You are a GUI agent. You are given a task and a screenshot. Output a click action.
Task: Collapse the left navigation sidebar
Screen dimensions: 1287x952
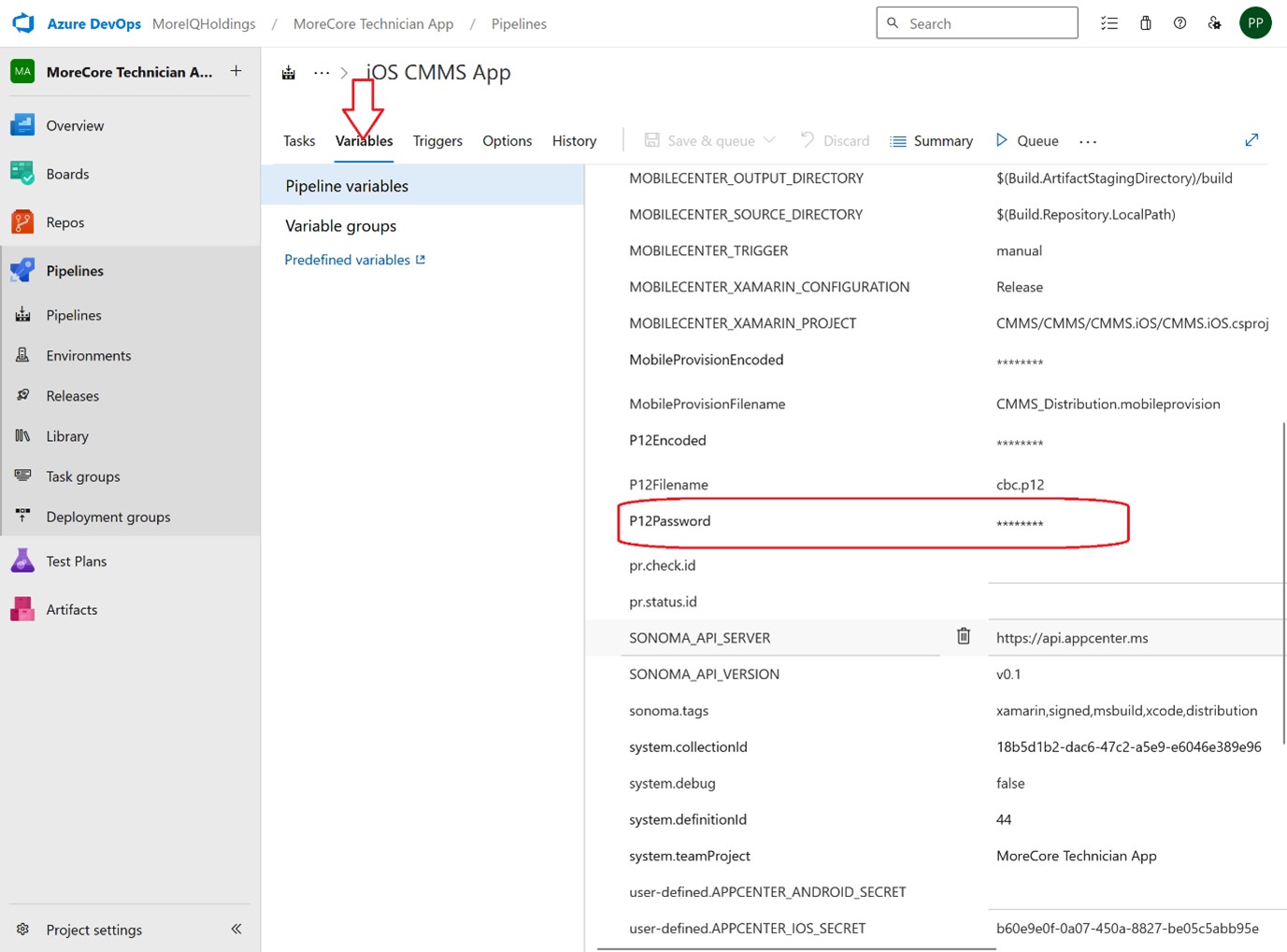click(x=236, y=929)
